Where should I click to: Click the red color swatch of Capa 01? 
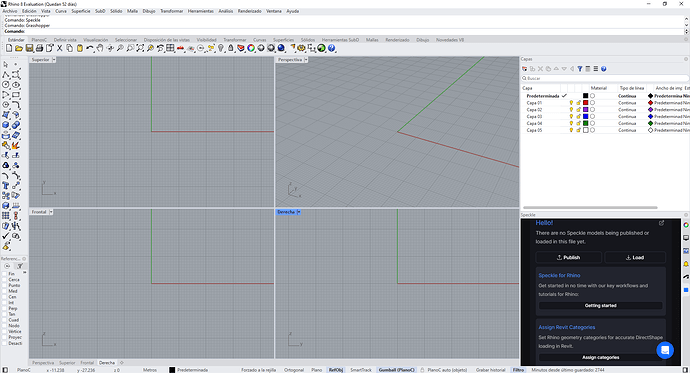[x=586, y=103]
